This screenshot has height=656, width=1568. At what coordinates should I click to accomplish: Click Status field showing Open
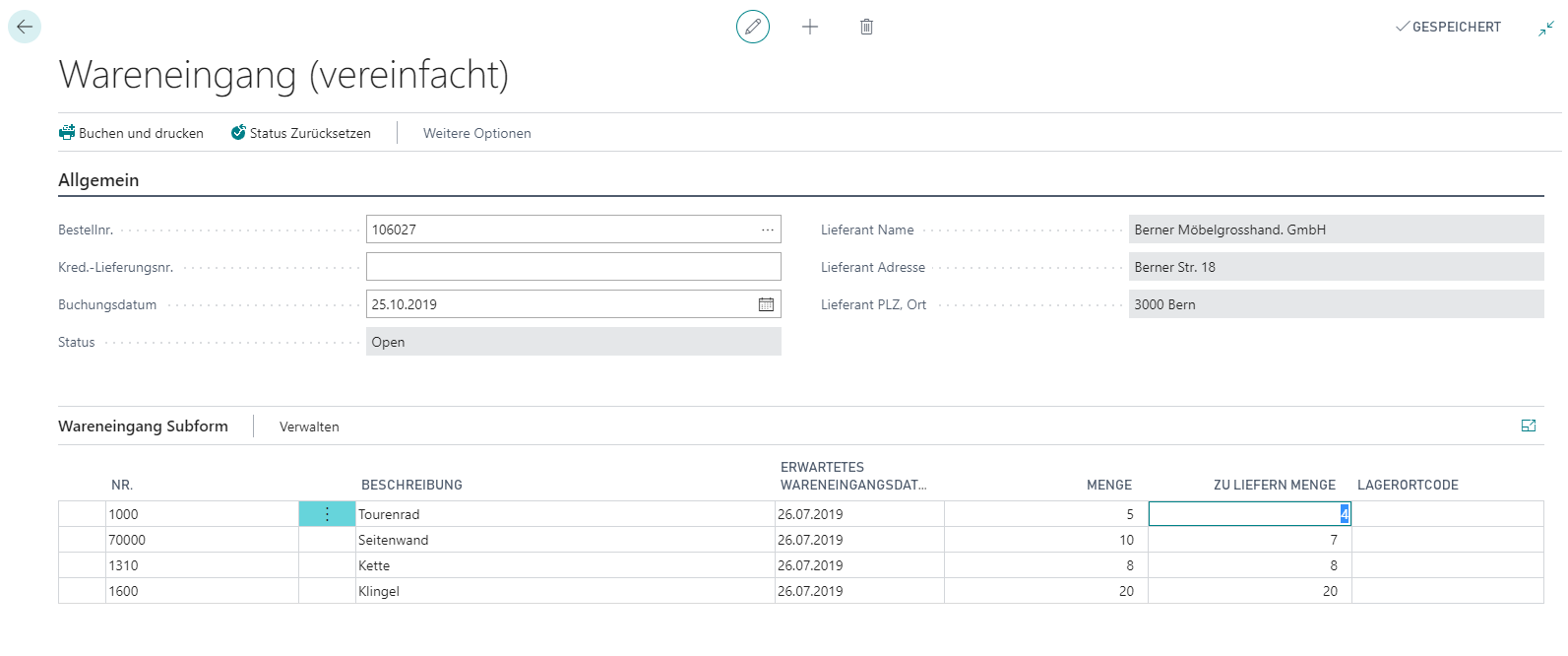[x=573, y=342]
